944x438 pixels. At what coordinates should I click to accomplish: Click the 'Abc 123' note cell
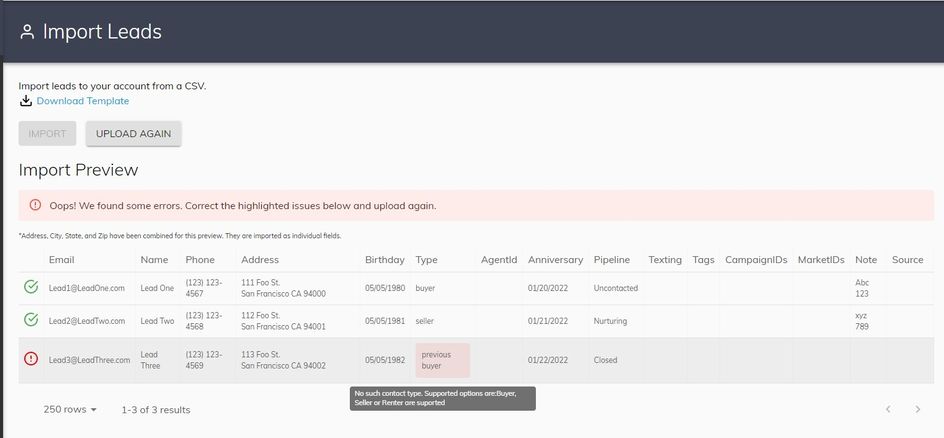pyautogui.click(x=863, y=288)
